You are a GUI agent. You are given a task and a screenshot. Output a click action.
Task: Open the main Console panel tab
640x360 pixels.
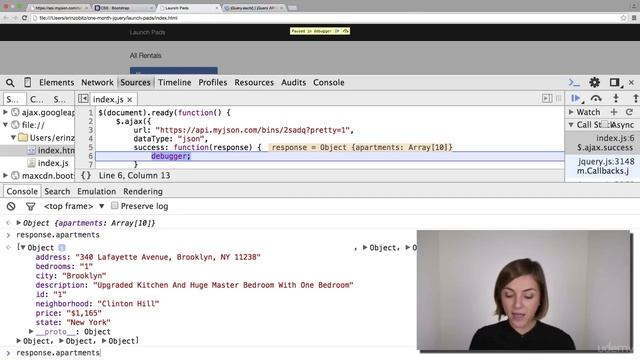click(329, 82)
